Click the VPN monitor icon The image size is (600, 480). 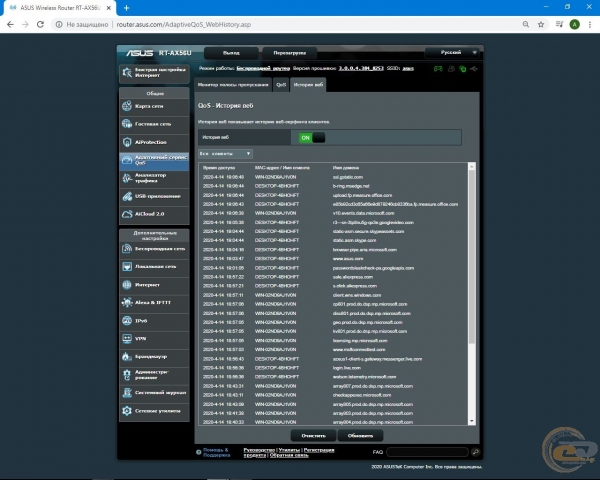(127, 339)
